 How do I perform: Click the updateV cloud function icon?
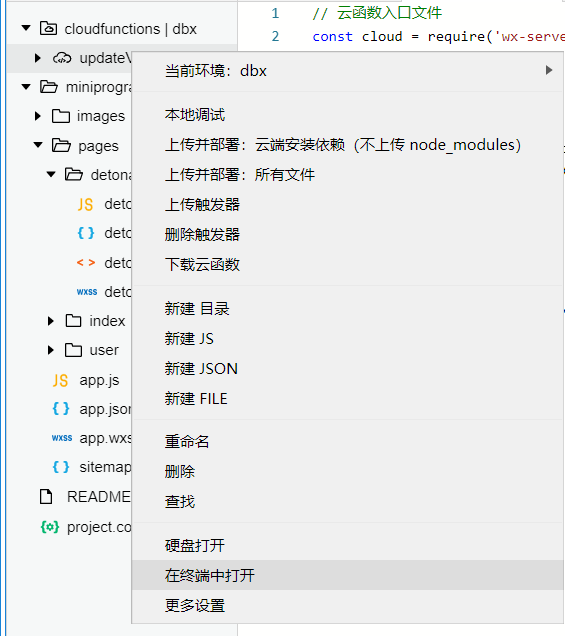62,58
